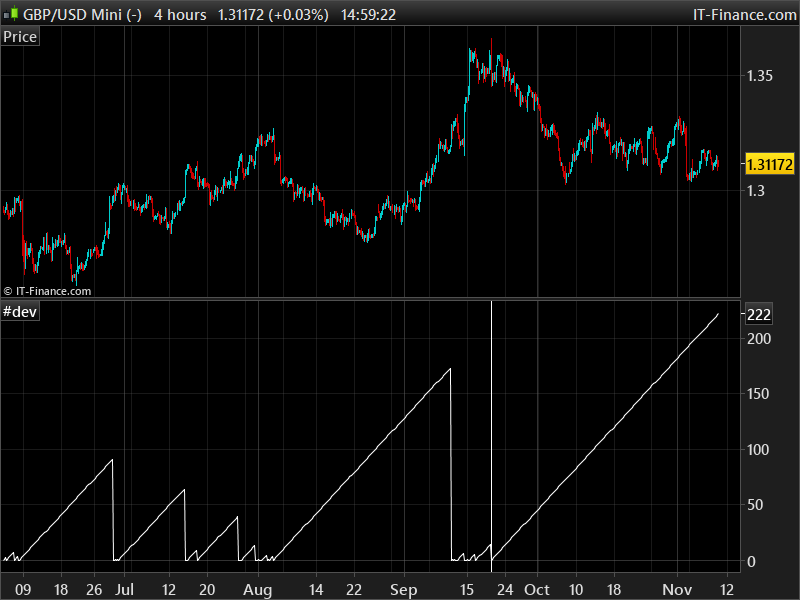Screen dimensions: 800x600
Task: Open the Price panel label
Action: [x=20, y=37]
